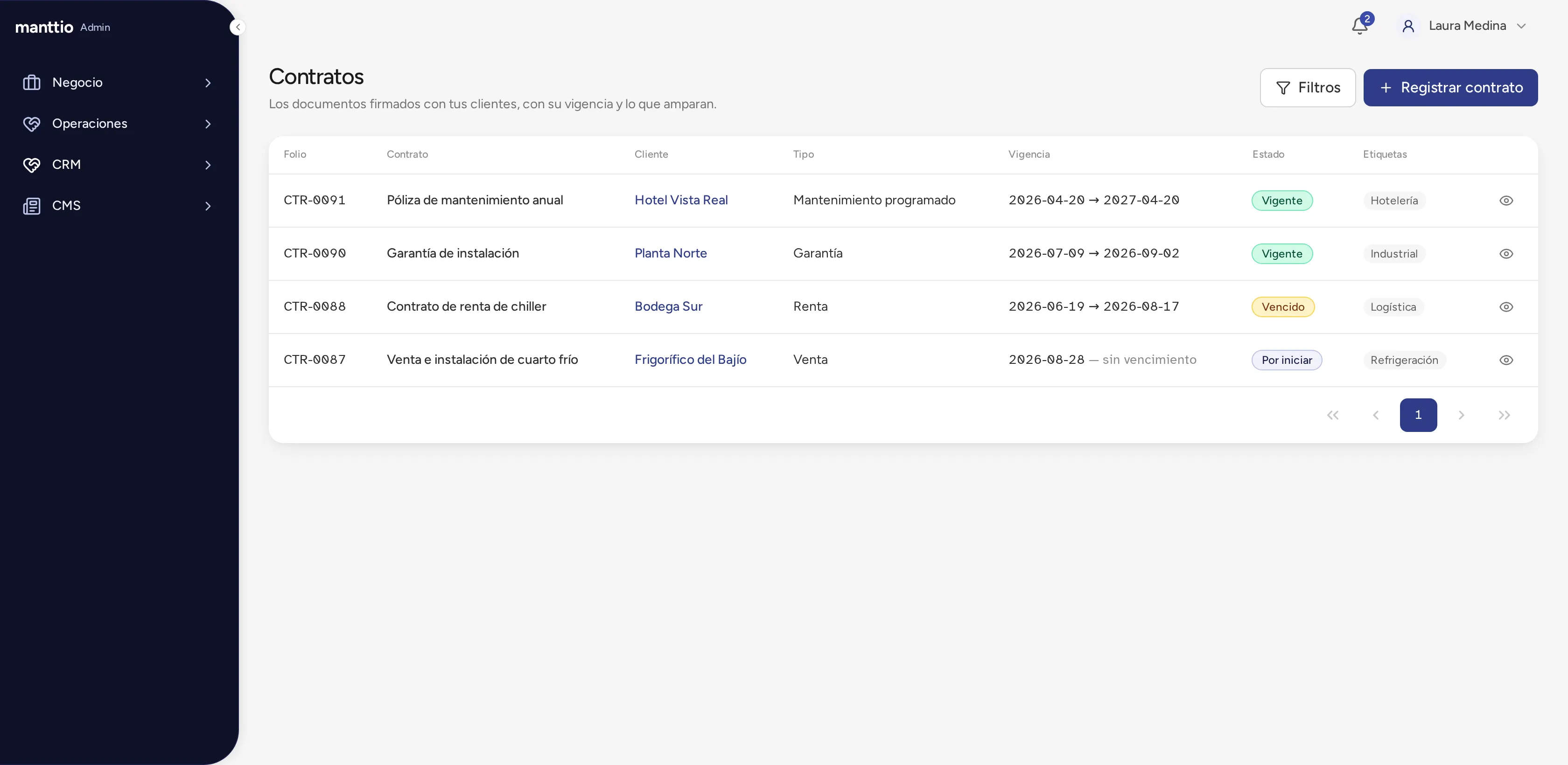Click the manttio logo

(x=44, y=27)
